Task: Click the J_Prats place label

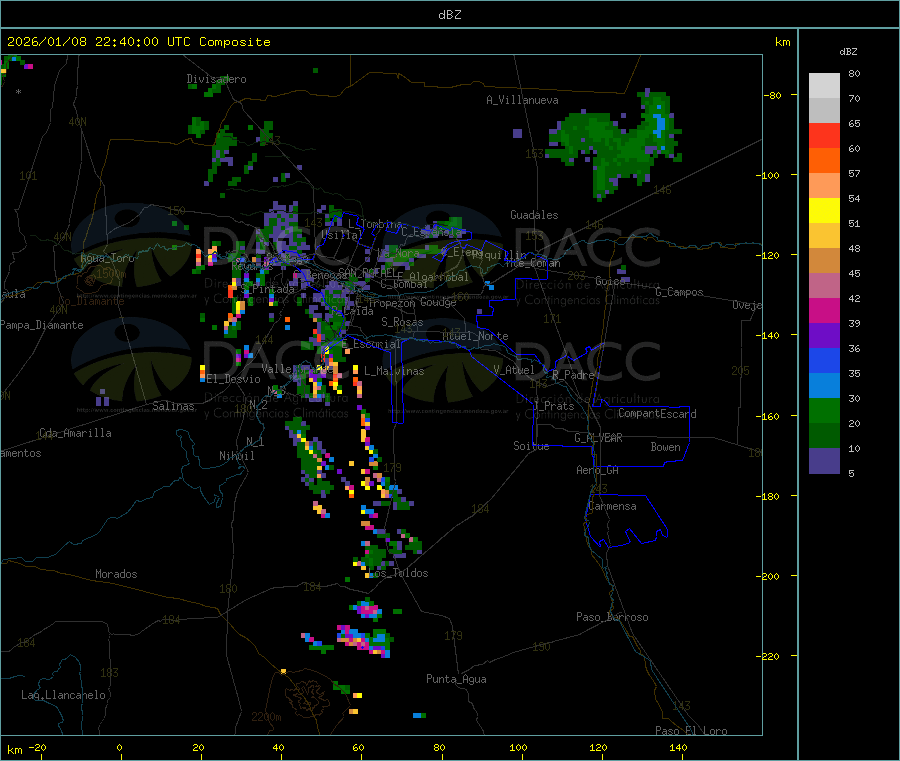Action: [553, 406]
